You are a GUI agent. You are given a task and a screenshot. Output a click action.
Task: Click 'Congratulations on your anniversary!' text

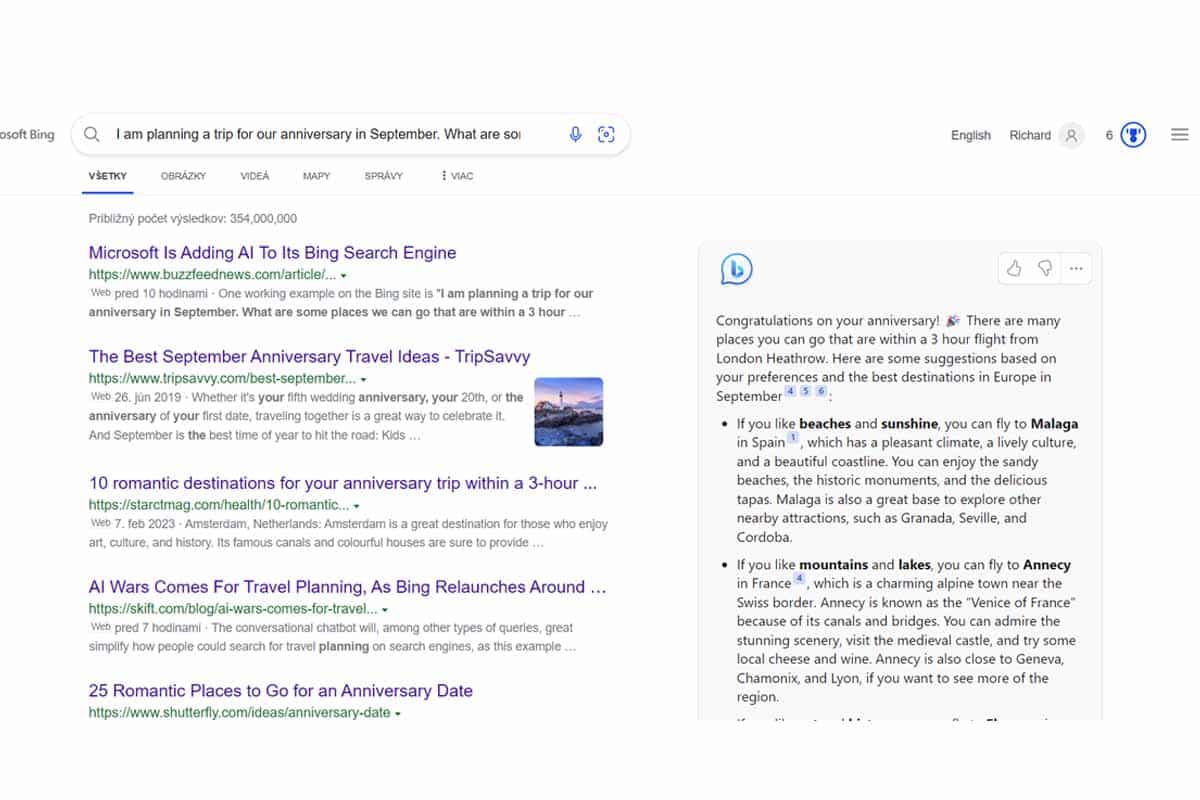[828, 321]
